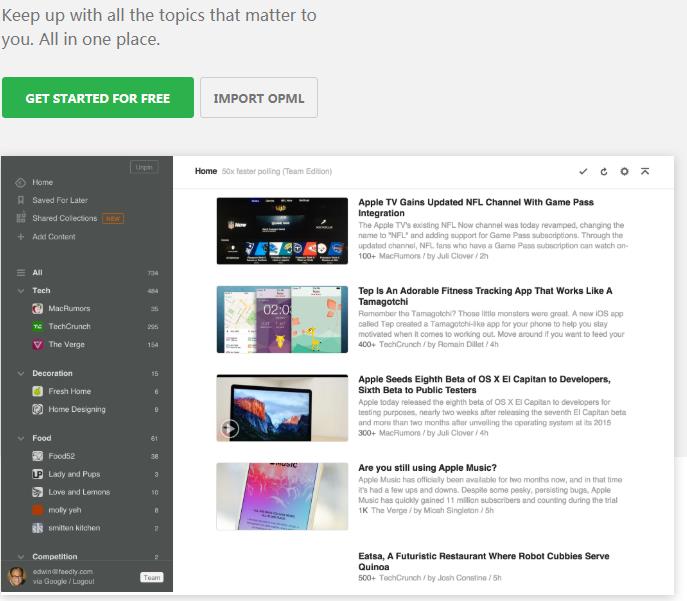Play the video on El Capitan thumbnail

tap(230, 428)
